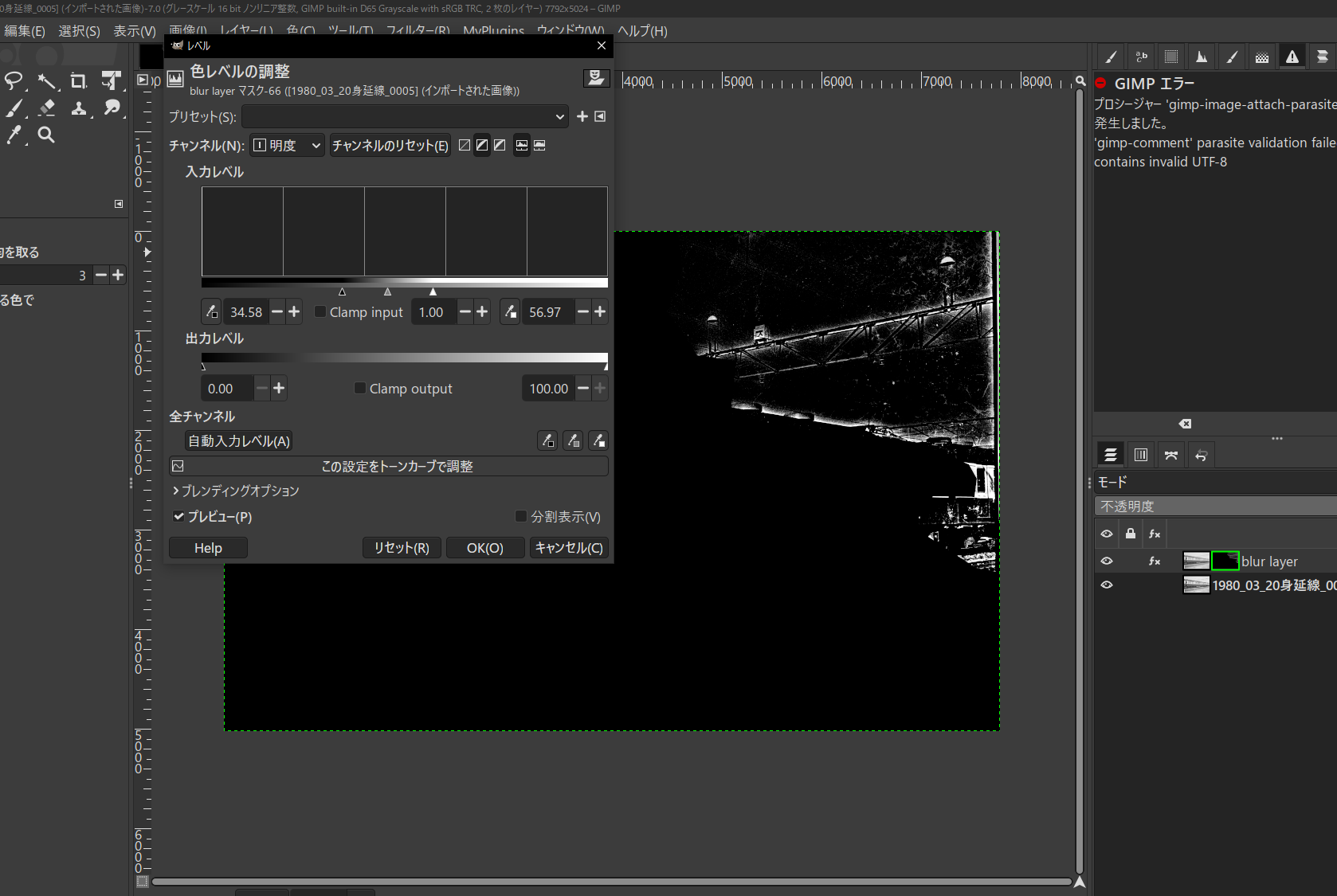
Task: Decrease the gamma value 1.00
Action: pyautogui.click(x=465, y=312)
